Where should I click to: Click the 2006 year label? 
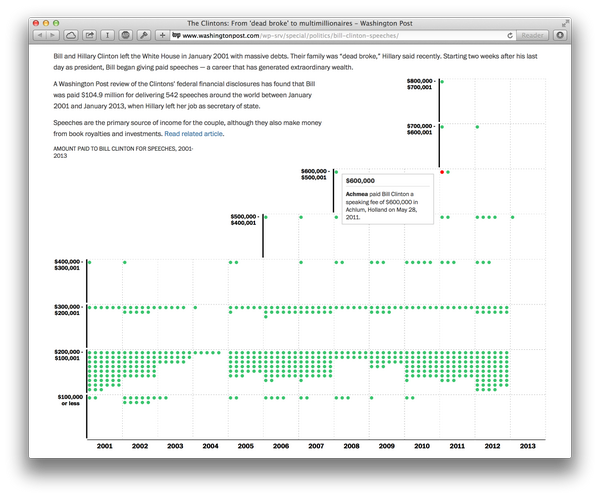click(281, 446)
